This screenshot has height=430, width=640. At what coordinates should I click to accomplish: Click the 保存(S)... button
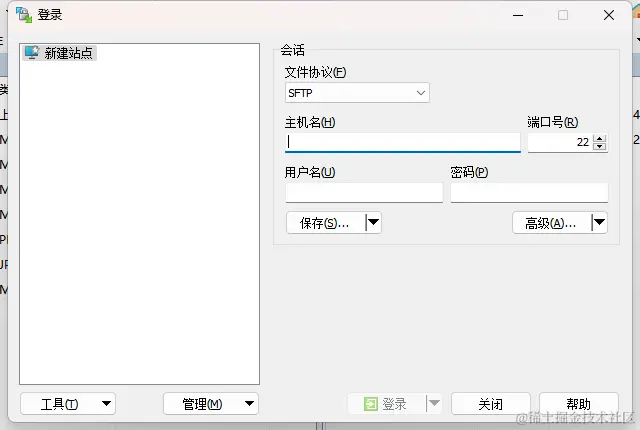pyautogui.click(x=325, y=223)
